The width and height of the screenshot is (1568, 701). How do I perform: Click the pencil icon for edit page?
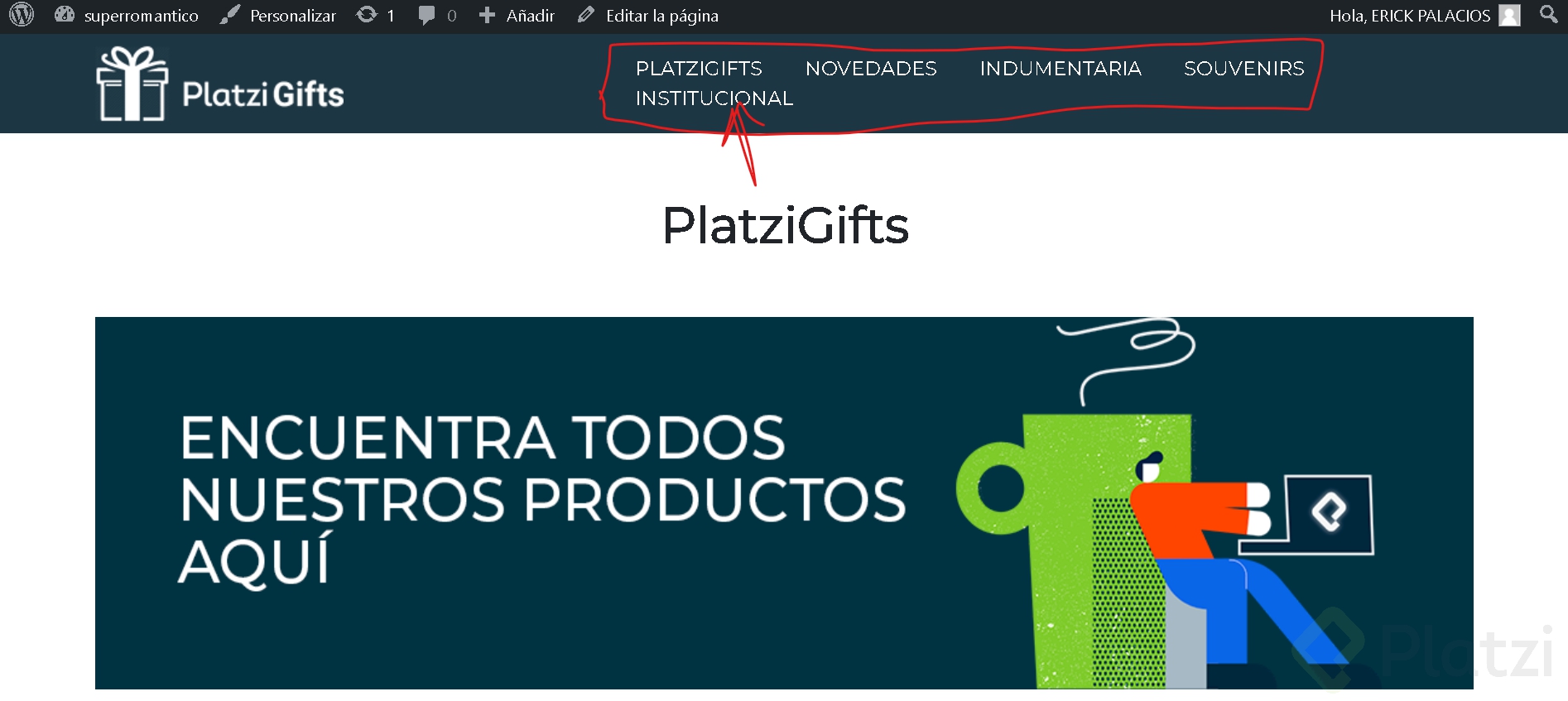tap(586, 15)
